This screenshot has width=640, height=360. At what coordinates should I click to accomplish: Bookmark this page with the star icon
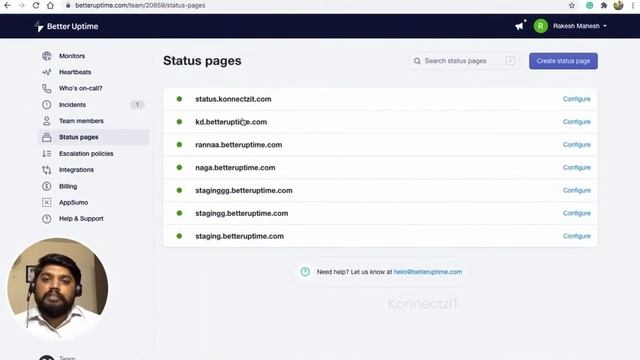pos(571,5)
